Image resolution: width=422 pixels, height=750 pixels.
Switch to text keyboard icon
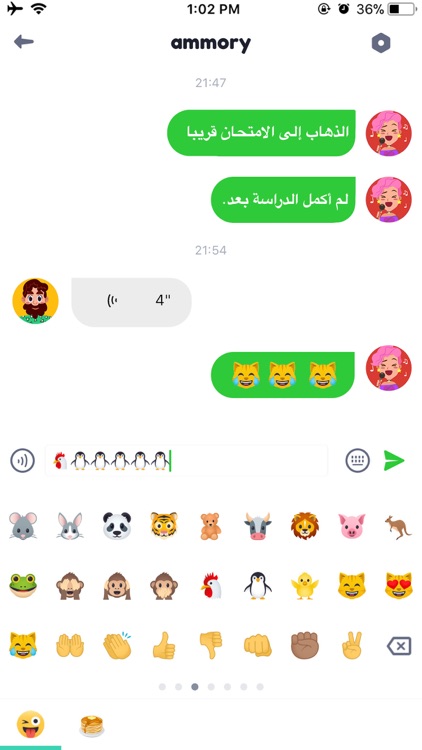coord(358,461)
